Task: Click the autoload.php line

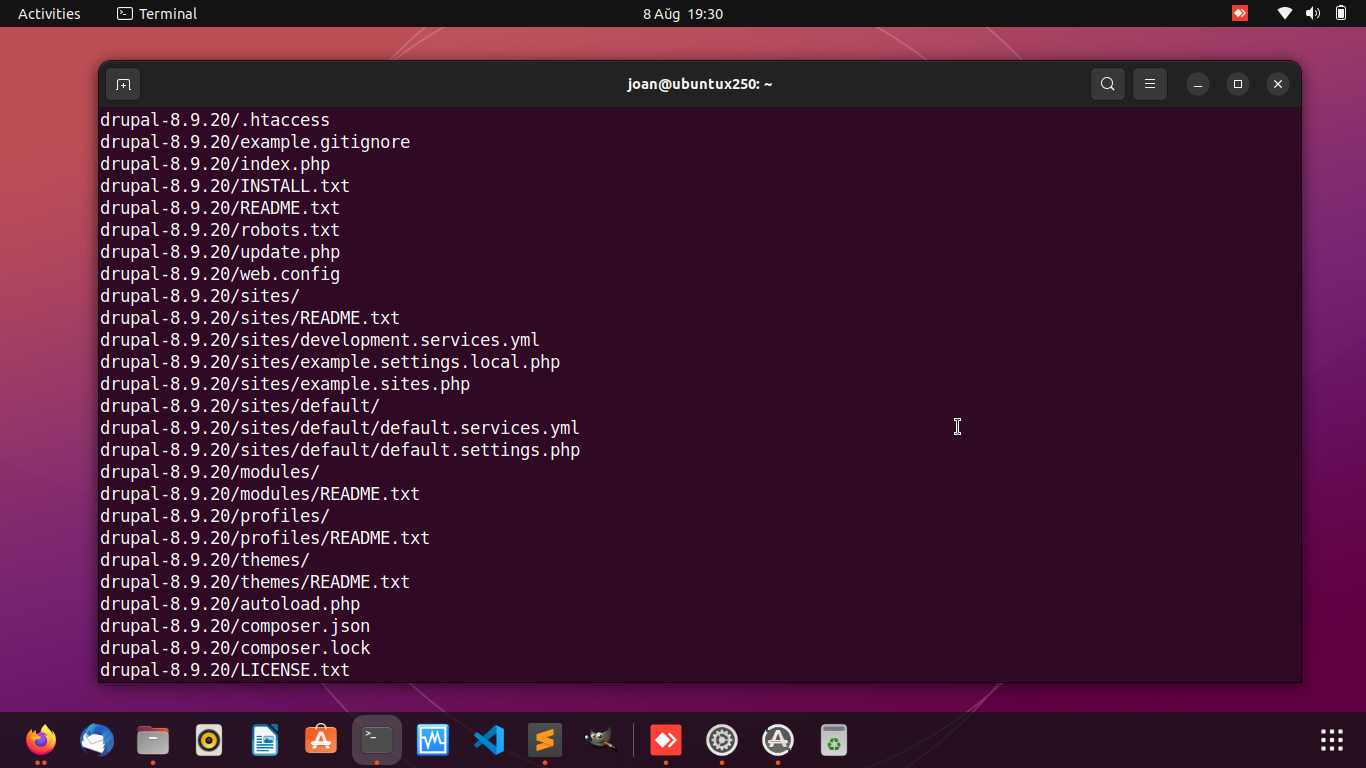Action: (x=230, y=604)
